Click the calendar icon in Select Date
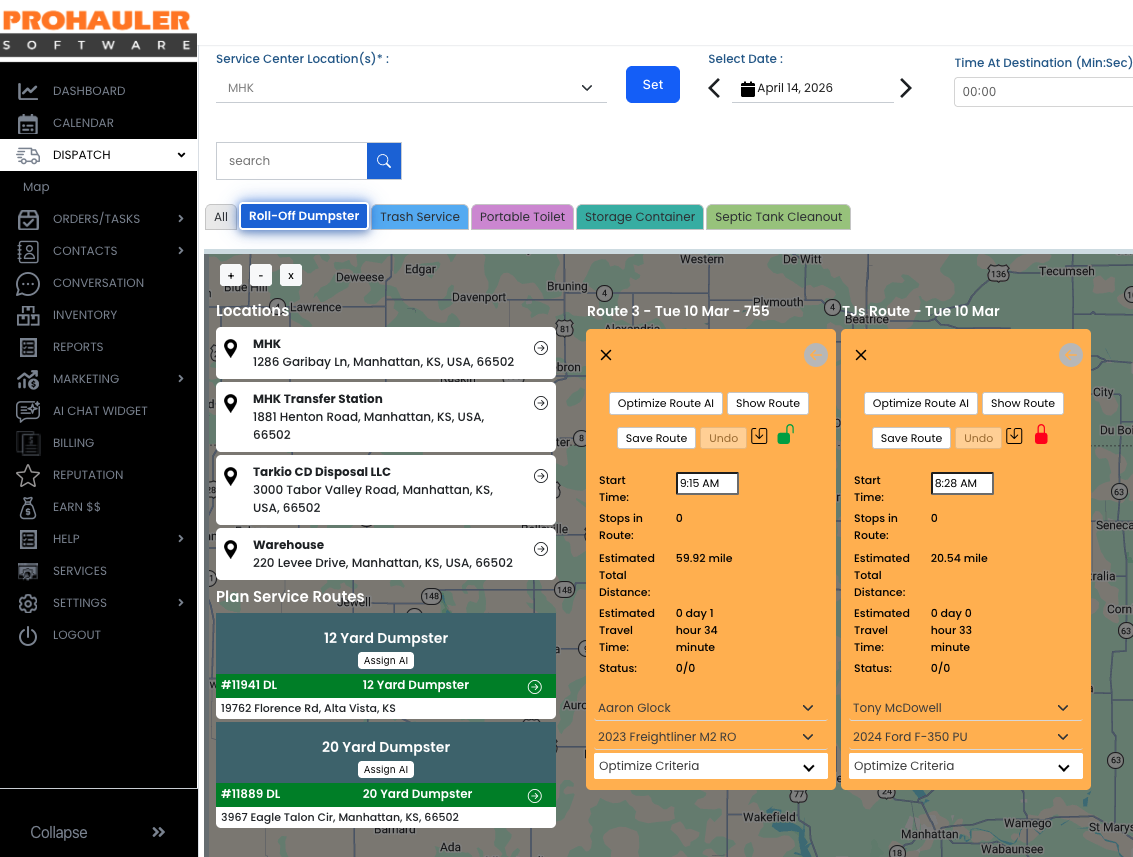The height and width of the screenshot is (857, 1133). pos(747,88)
